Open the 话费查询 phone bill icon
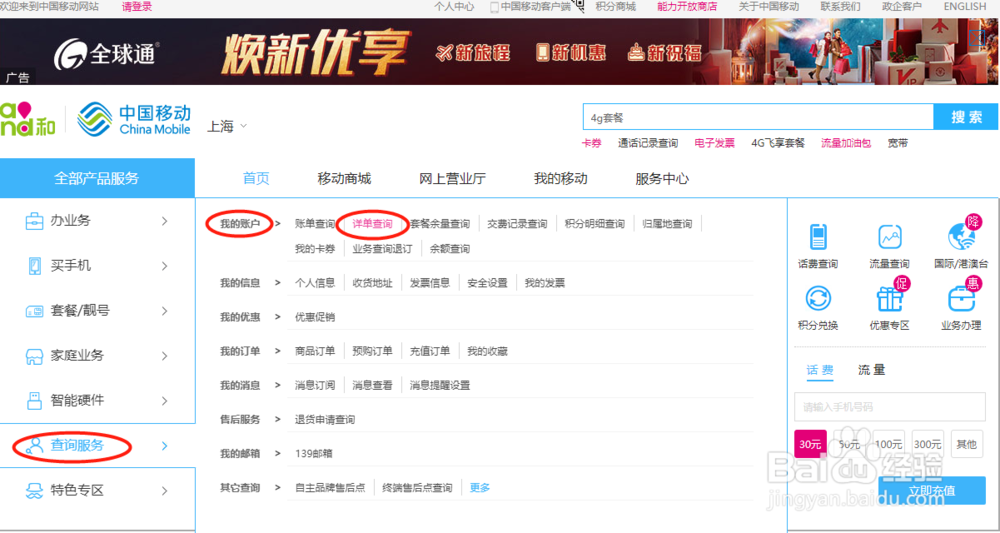 click(818, 237)
